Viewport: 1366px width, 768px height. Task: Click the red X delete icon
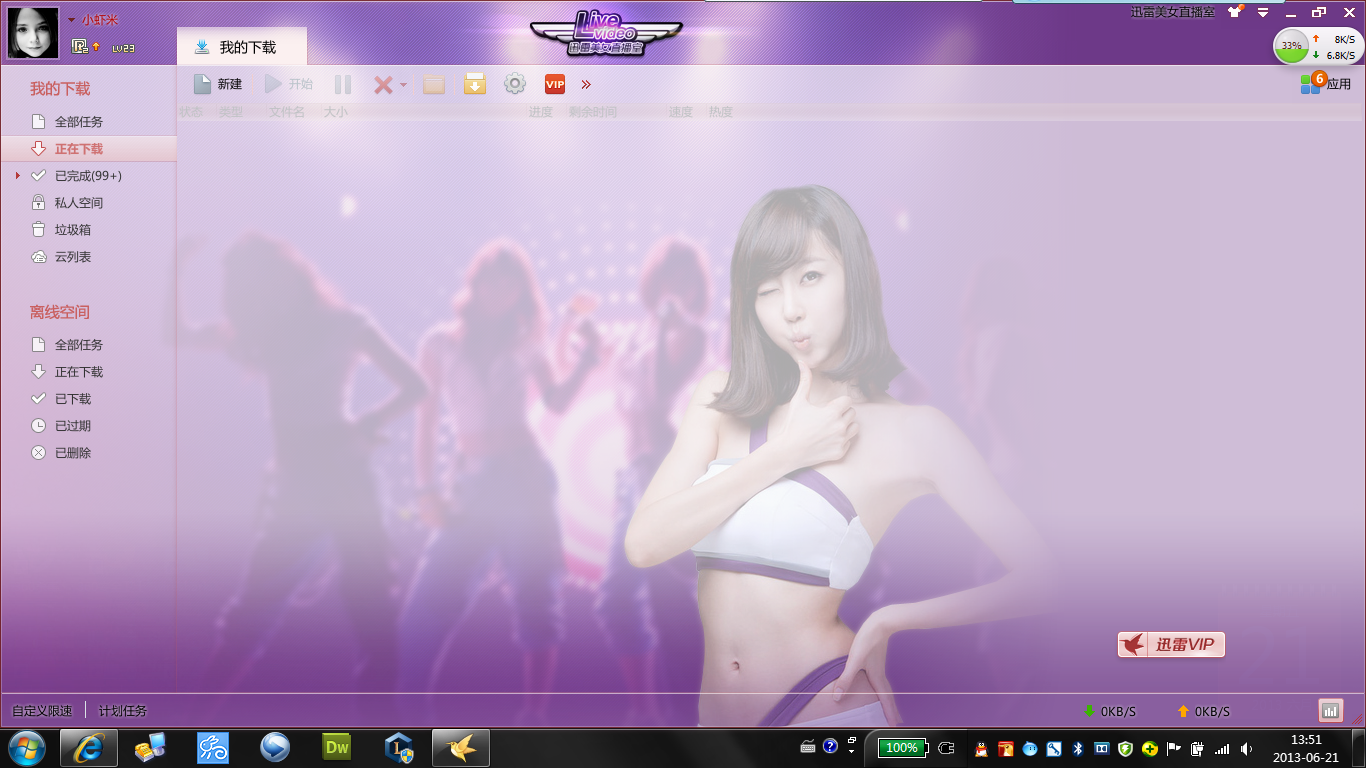[x=382, y=85]
